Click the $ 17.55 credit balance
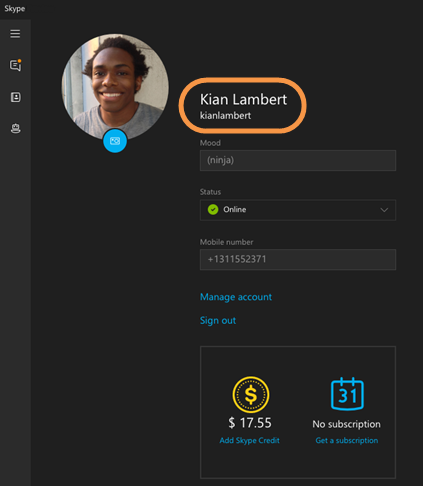This screenshot has height=486, width=423. coord(250,423)
